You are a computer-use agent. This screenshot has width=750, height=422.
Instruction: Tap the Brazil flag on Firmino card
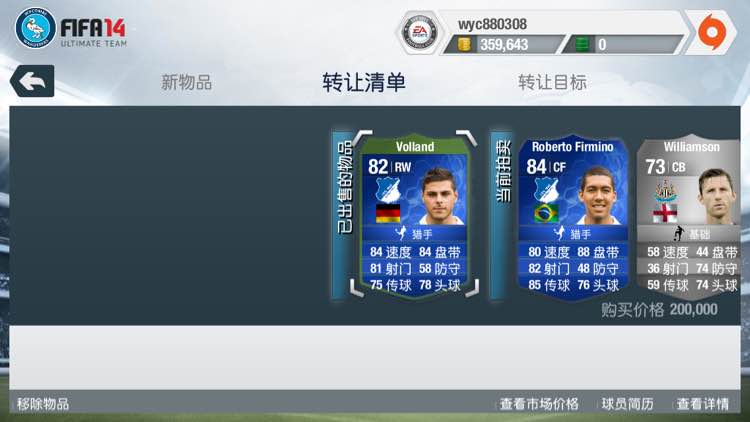coord(546,213)
